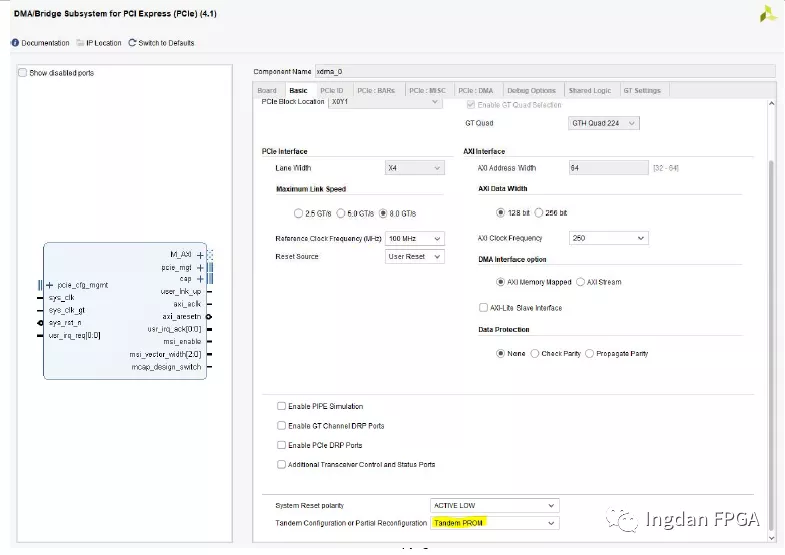Screen dimensions: 785x555
Task: Enable GT Channel DRP Ports checkbox
Action: (x=281, y=426)
